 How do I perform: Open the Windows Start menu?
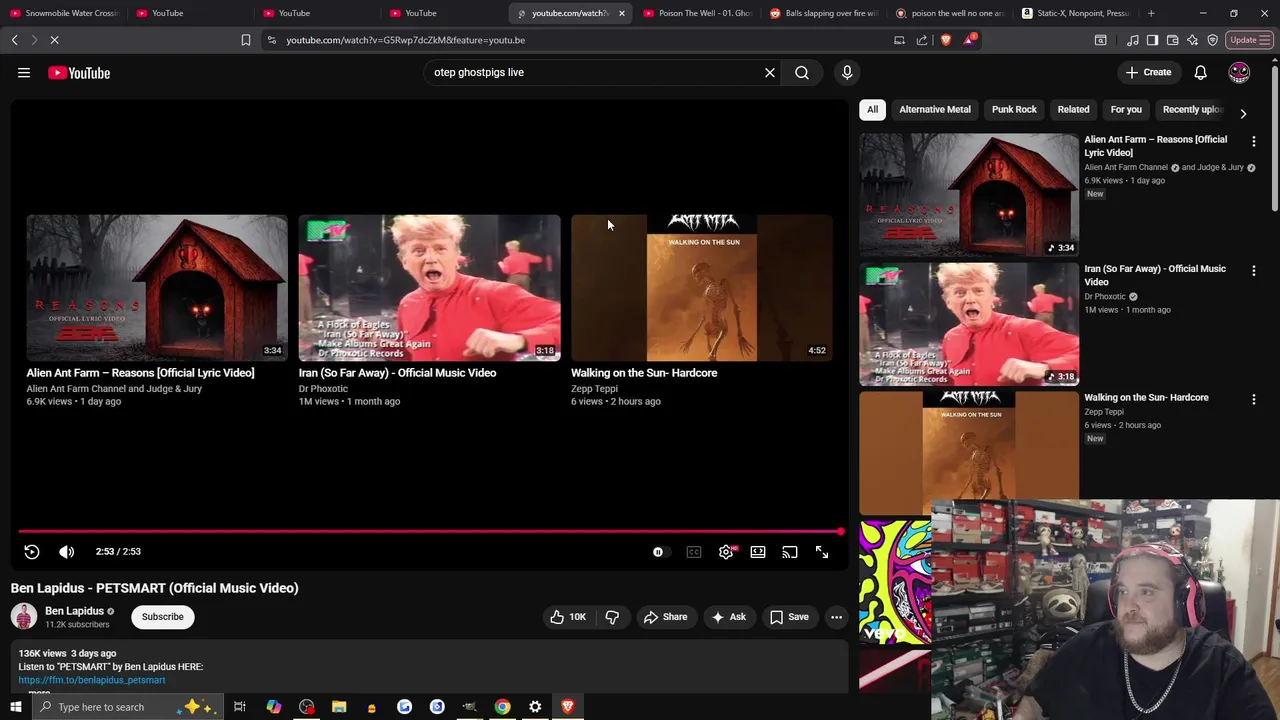point(15,707)
